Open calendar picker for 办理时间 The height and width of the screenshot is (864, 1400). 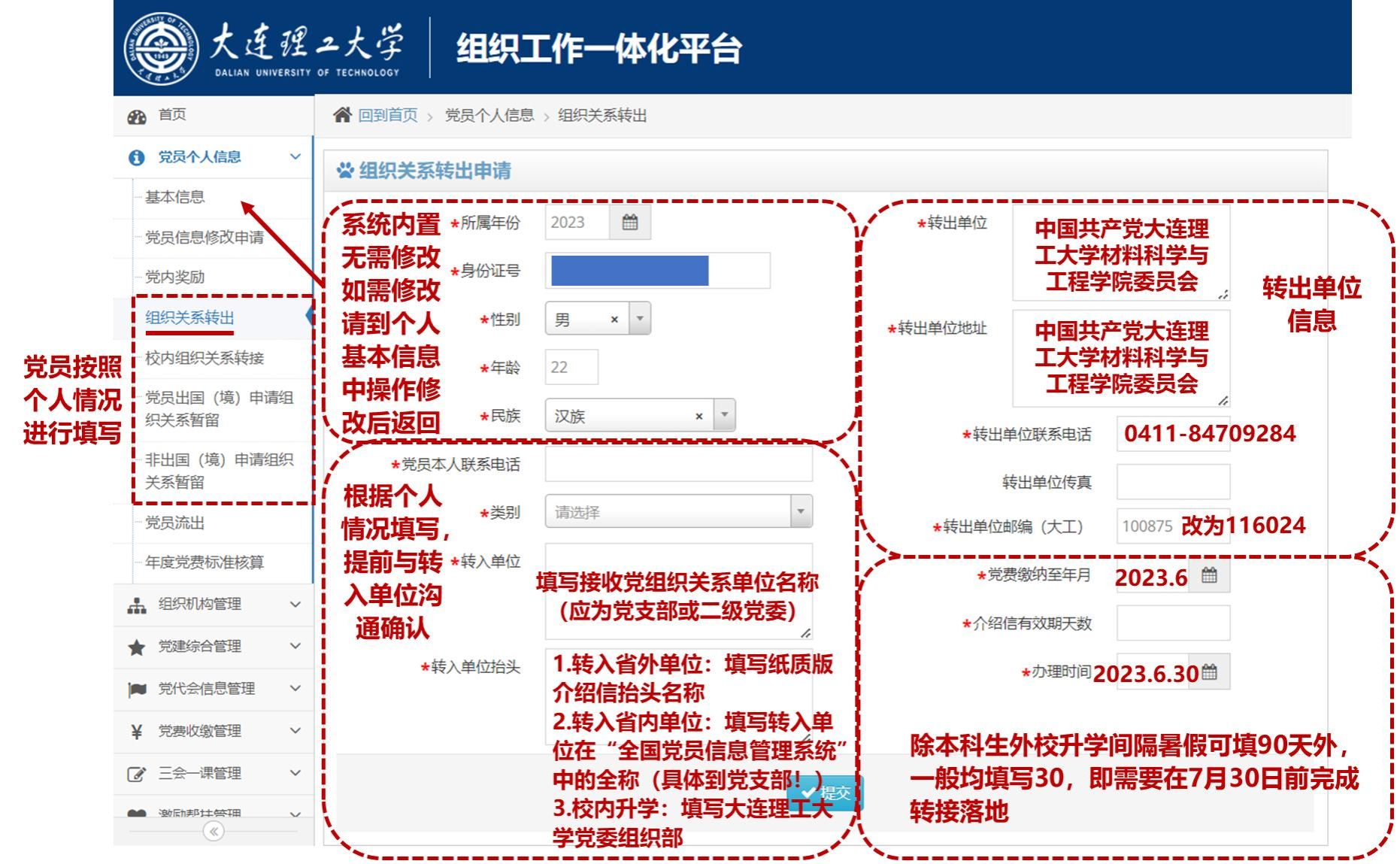(x=1210, y=672)
